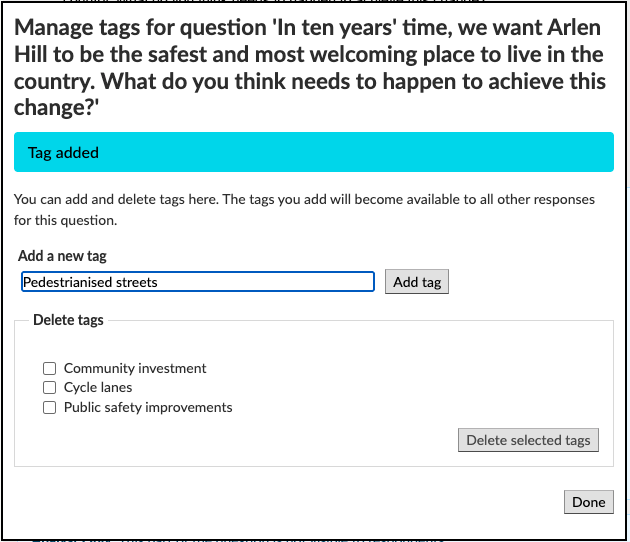Tick the Community investment checkbox
This screenshot has width=630, height=542.
tap(49, 368)
